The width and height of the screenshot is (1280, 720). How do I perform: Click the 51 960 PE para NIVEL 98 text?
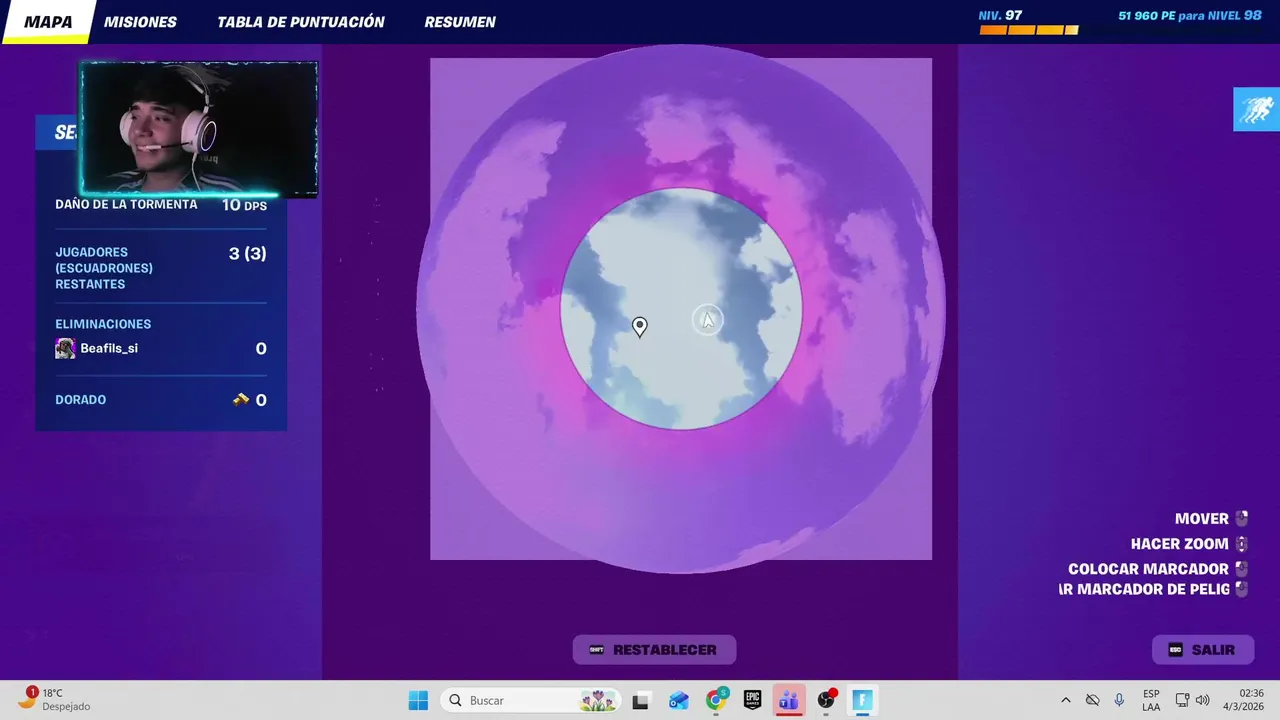[1190, 15]
